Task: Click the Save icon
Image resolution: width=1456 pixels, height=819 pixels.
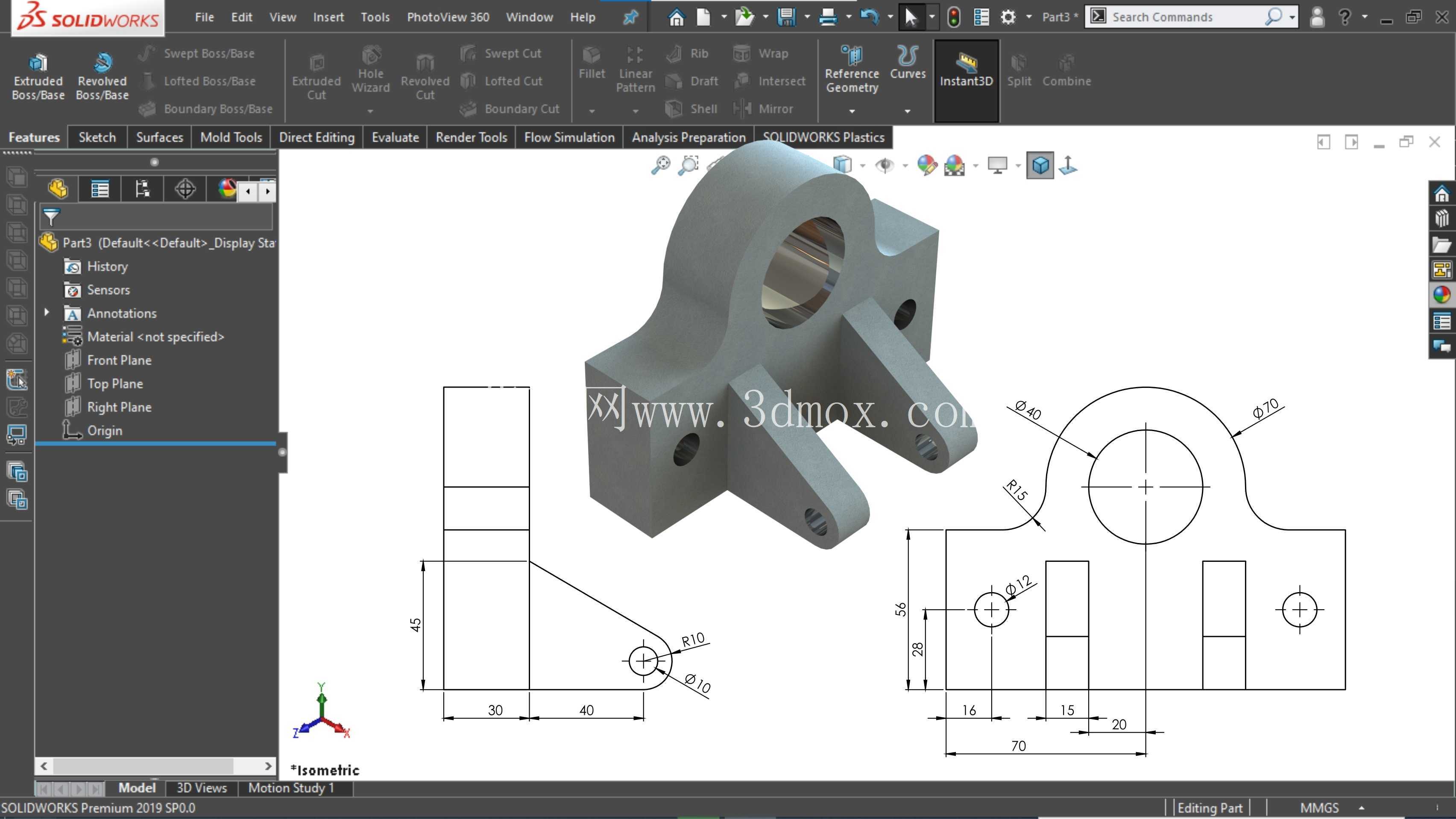Action: [x=786, y=17]
